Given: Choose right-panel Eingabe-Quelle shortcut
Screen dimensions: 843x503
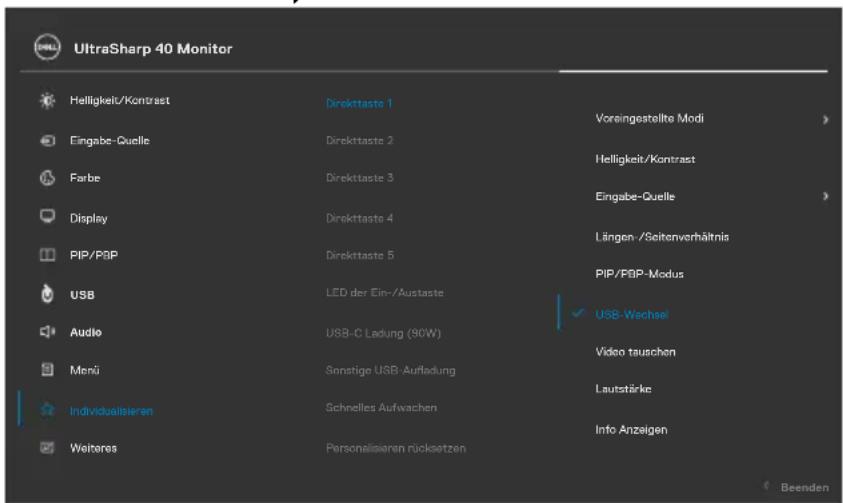Looking at the screenshot, I should point(635,196).
